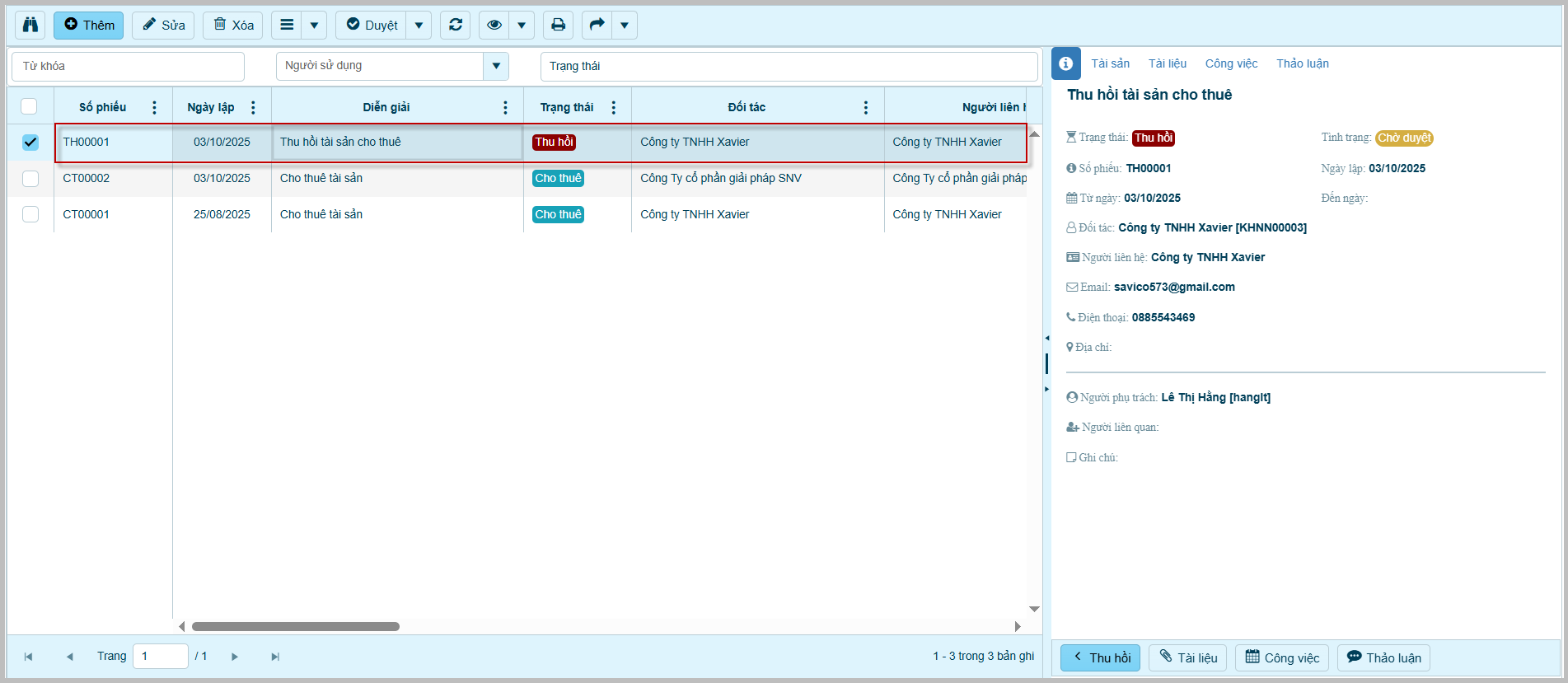1568x683 pixels.
Task: Open dropdown arrow beside eye icon
Action: click(522, 25)
